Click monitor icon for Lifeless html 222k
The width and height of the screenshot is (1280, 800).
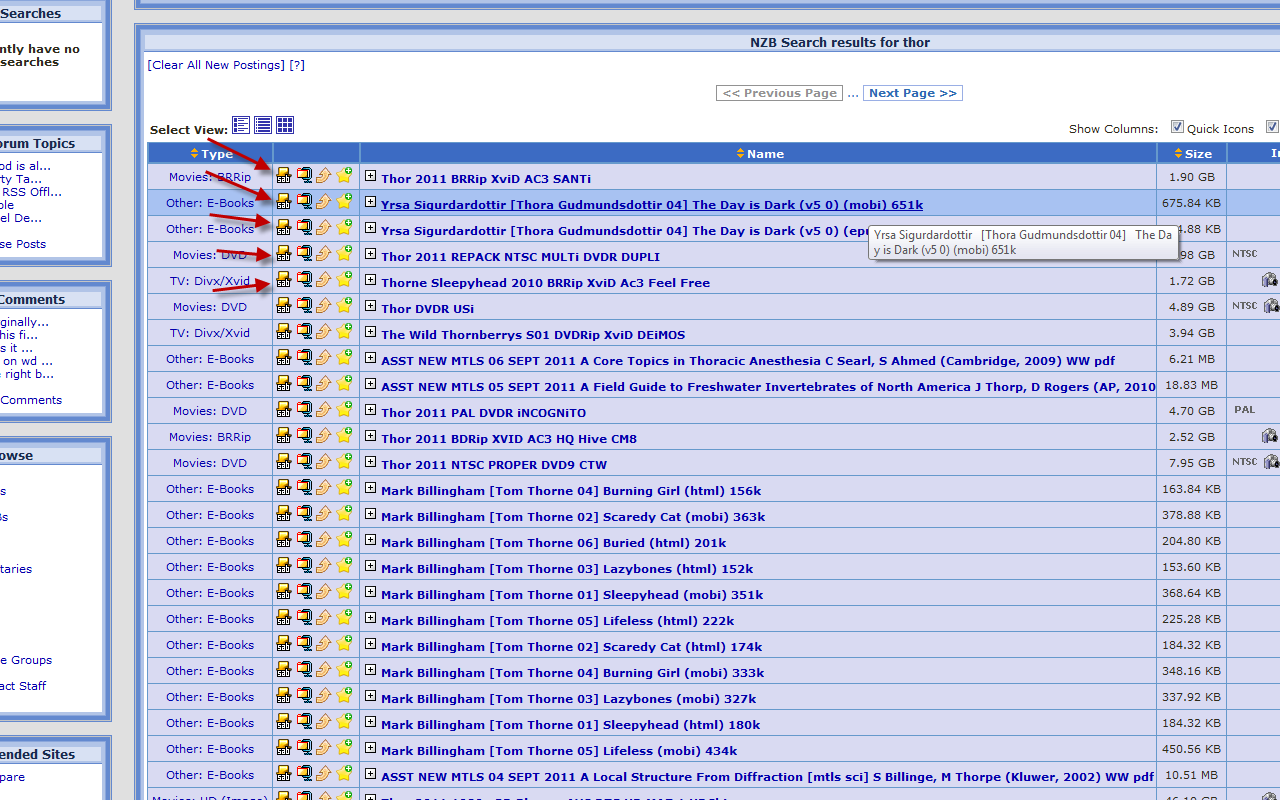click(304, 618)
